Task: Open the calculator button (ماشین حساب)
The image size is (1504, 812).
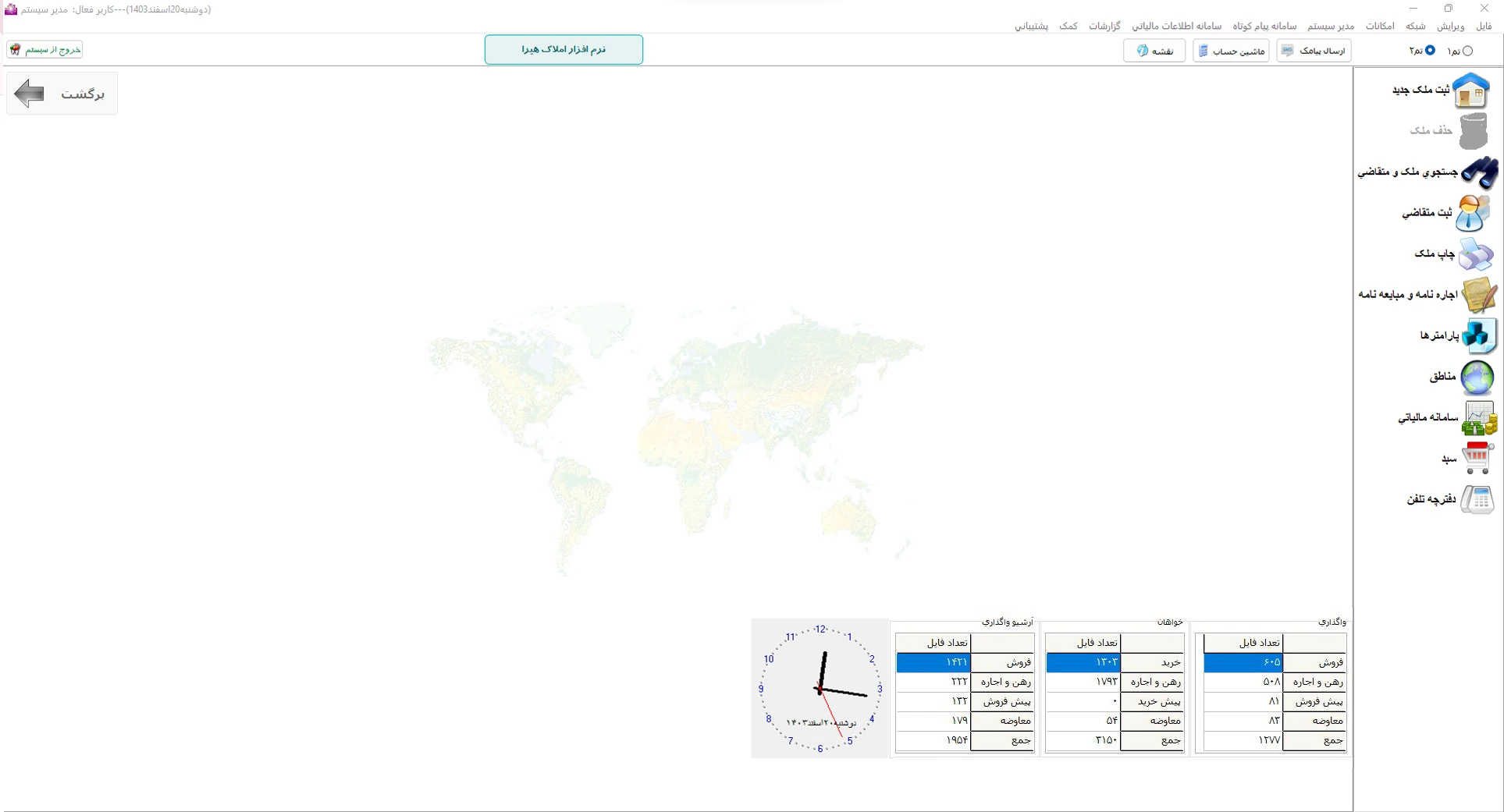Action: point(1231,51)
